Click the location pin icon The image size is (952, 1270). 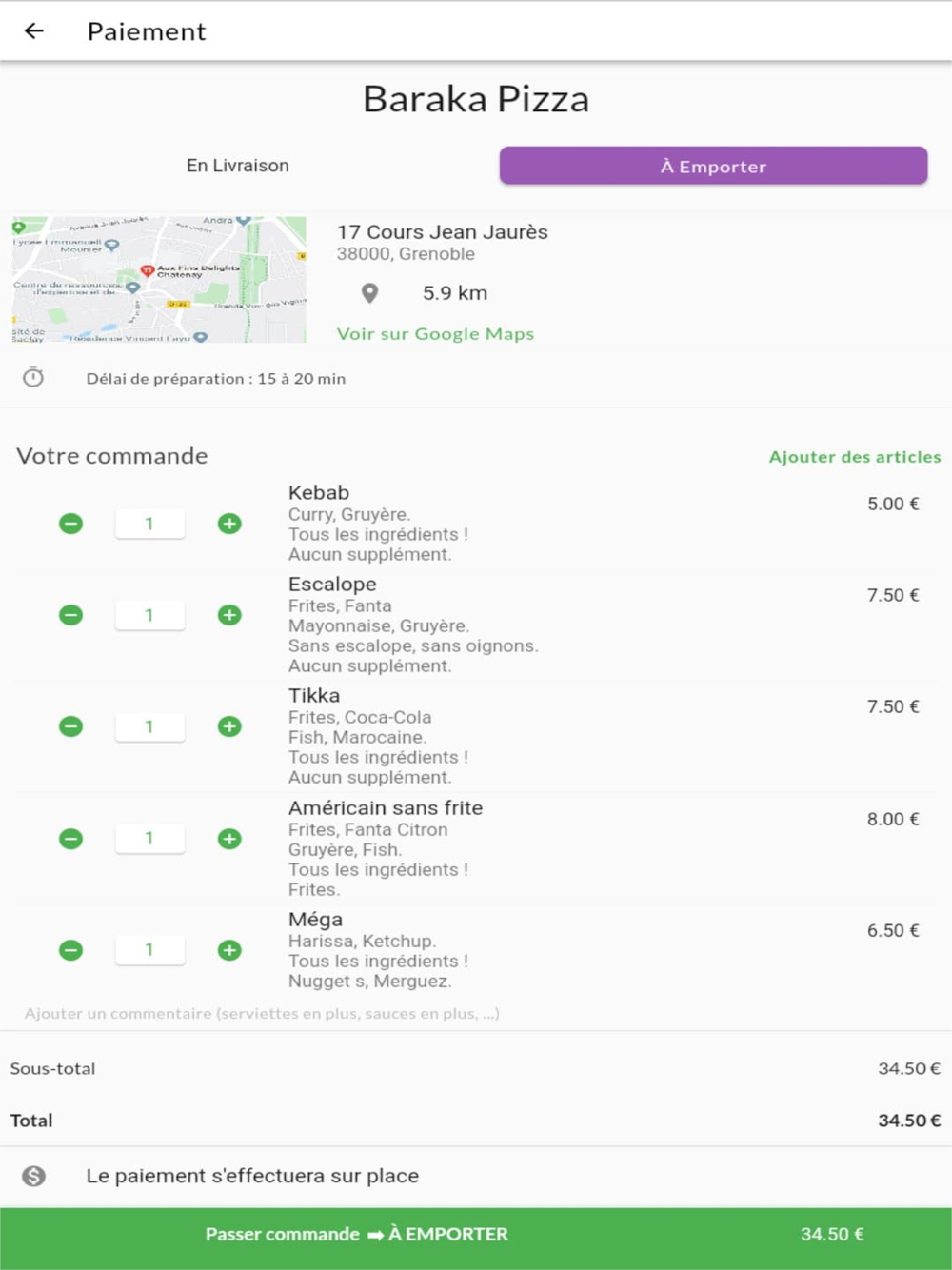coord(370,293)
